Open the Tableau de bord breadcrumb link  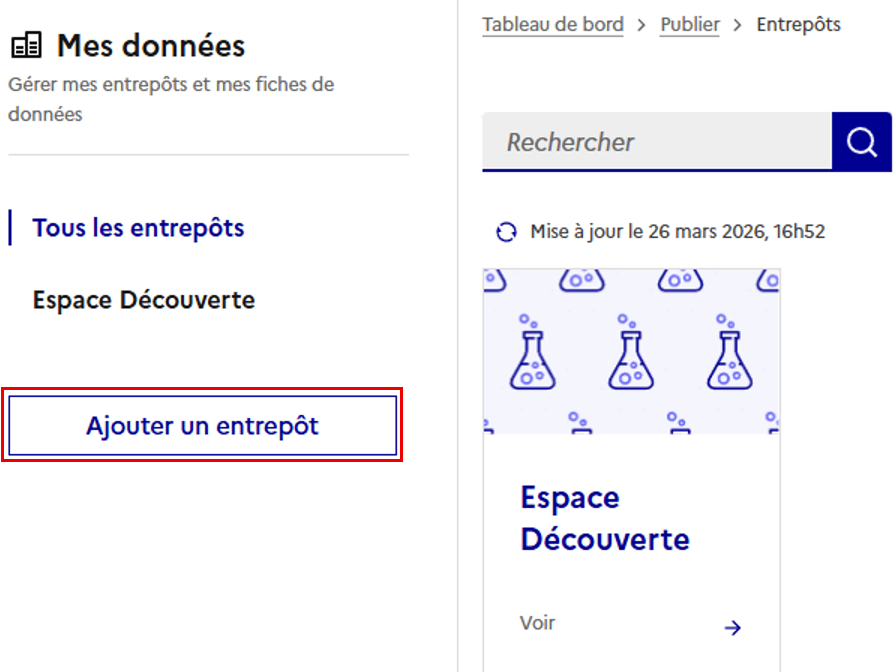[x=553, y=25]
